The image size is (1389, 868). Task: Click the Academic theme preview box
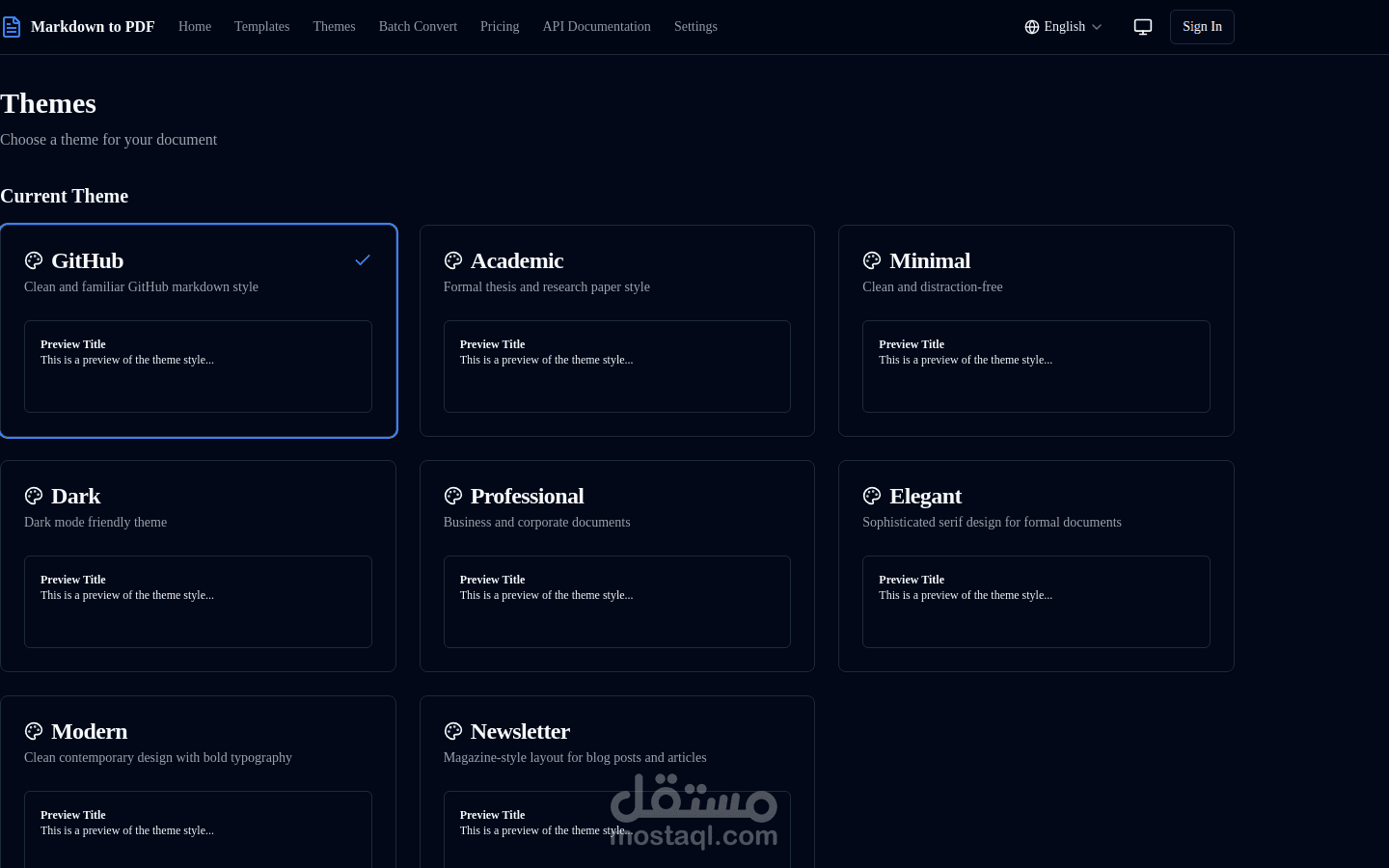click(x=617, y=366)
